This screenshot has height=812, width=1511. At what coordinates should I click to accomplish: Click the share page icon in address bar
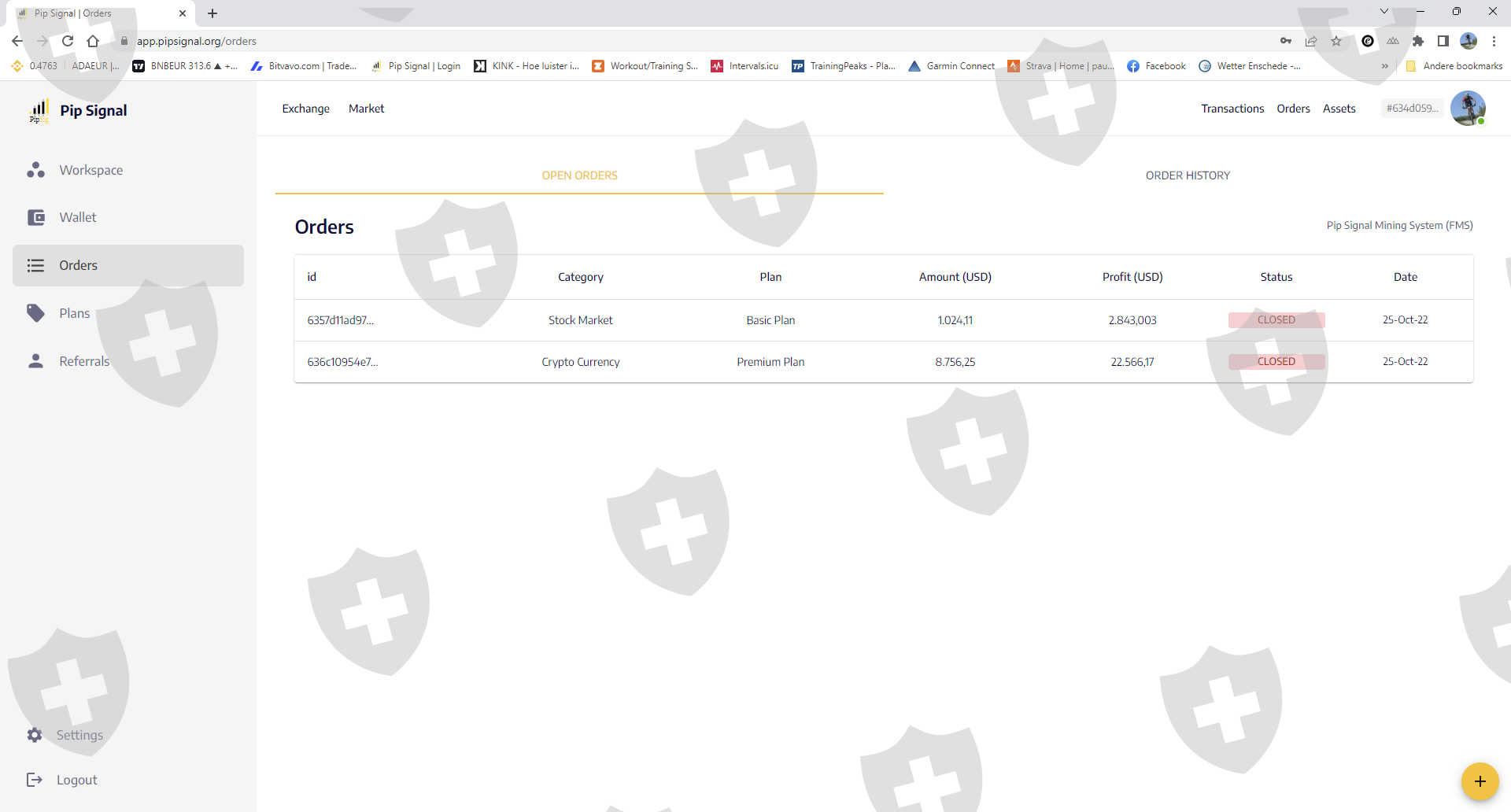(x=1311, y=41)
